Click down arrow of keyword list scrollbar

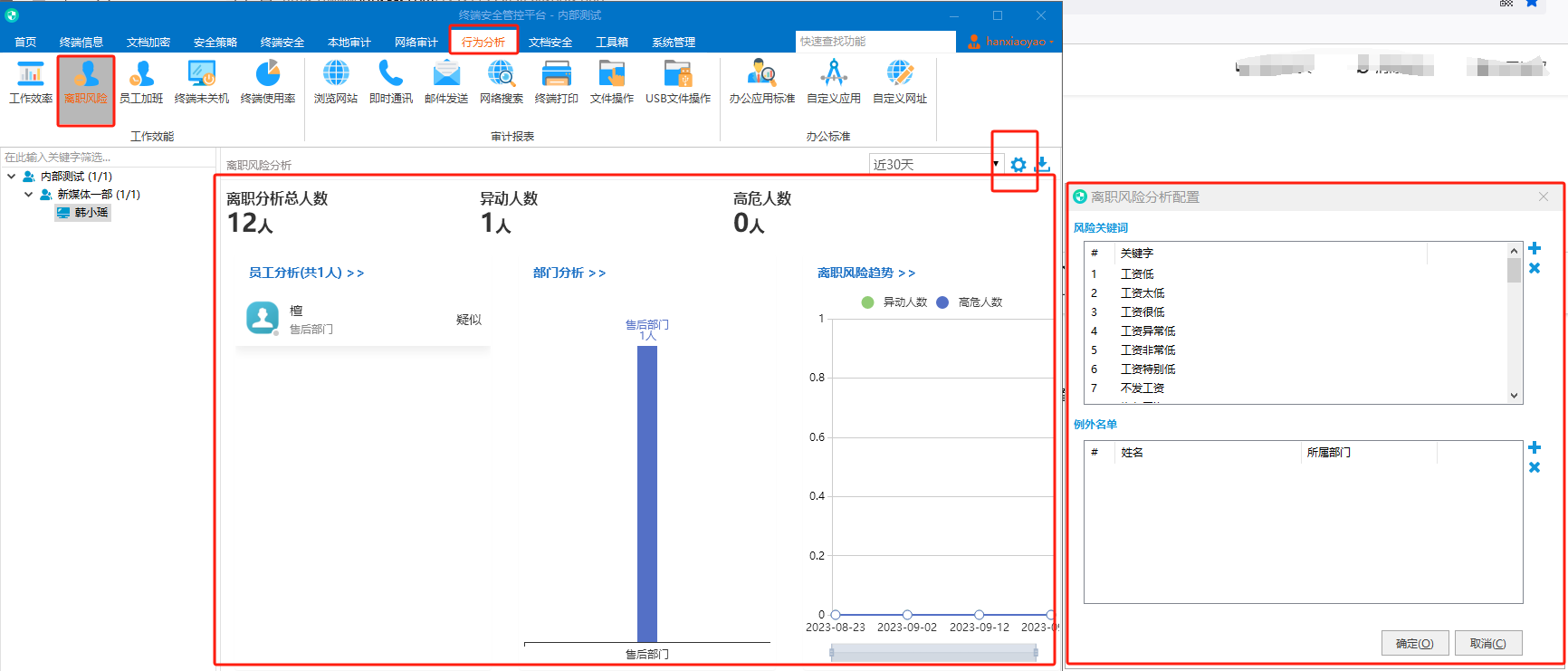tap(1514, 396)
